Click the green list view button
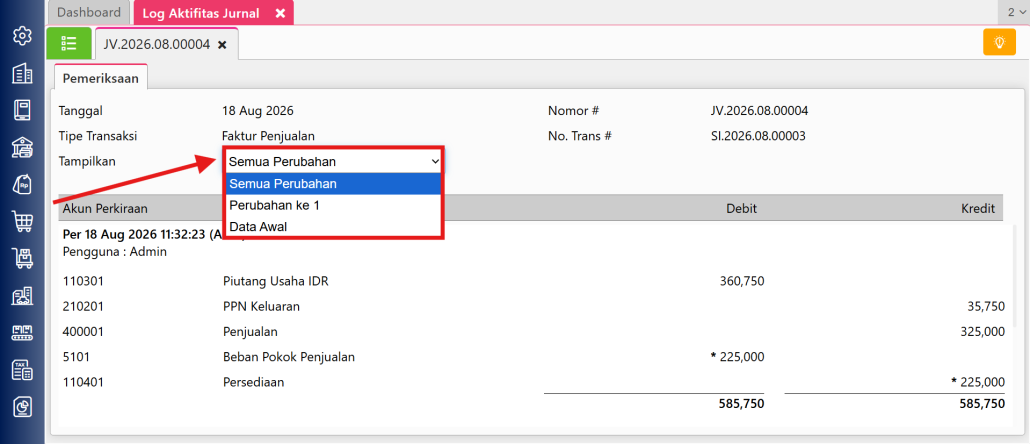Screen dimensions: 1030x444 (69, 43)
